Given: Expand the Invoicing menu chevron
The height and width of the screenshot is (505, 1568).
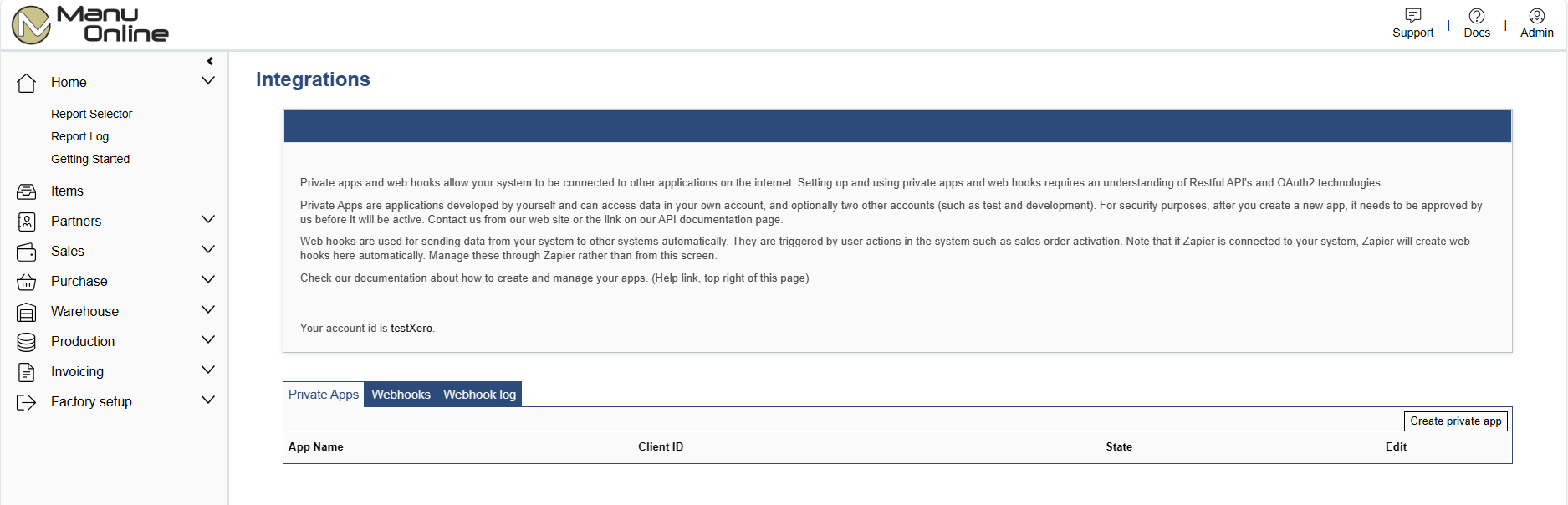Looking at the screenshot, I should point(208,370).
